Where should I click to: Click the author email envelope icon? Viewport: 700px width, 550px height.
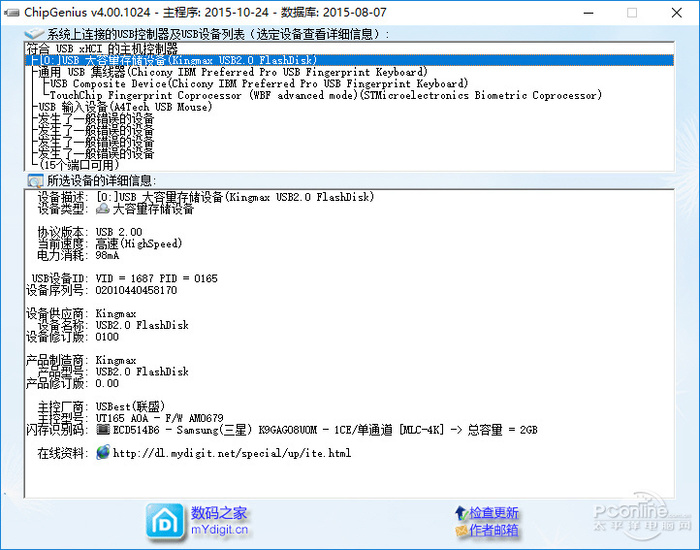point(459,530)
